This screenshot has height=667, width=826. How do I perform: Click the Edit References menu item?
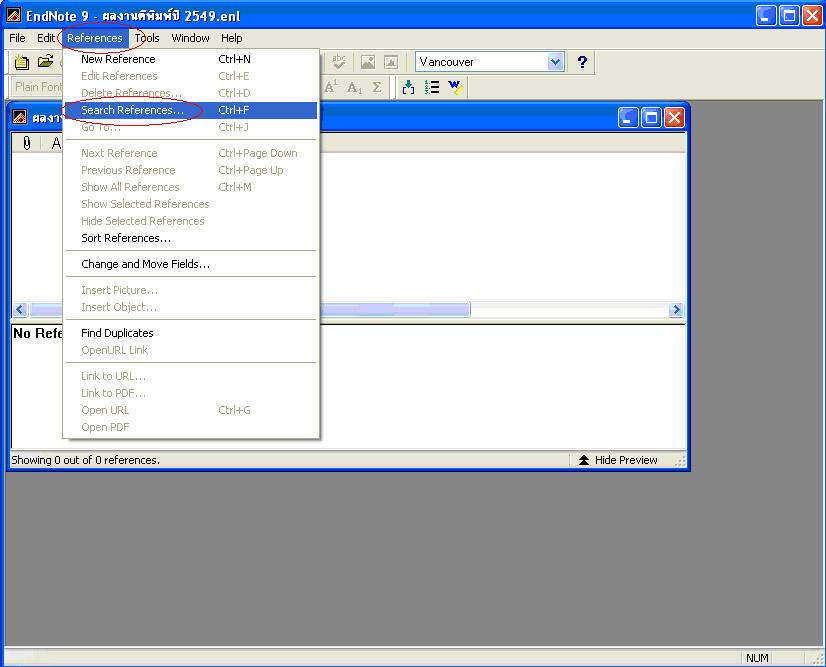point(191,76)
